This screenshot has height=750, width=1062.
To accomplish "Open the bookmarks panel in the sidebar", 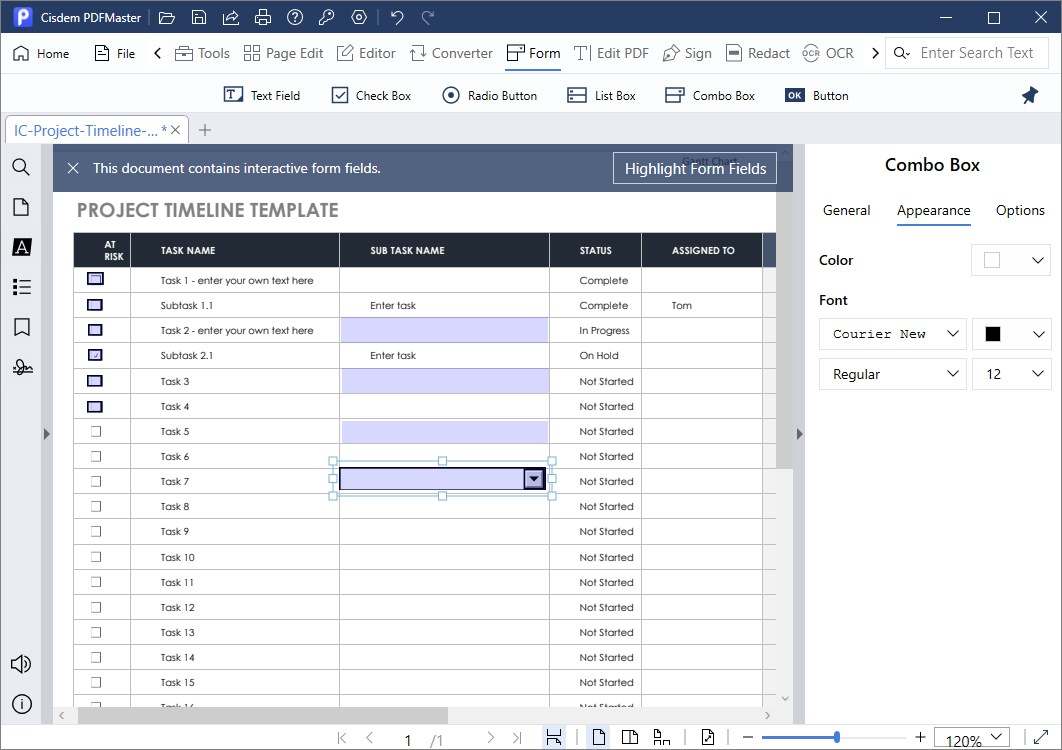I will pyautogui.click(x=21, y=327).
